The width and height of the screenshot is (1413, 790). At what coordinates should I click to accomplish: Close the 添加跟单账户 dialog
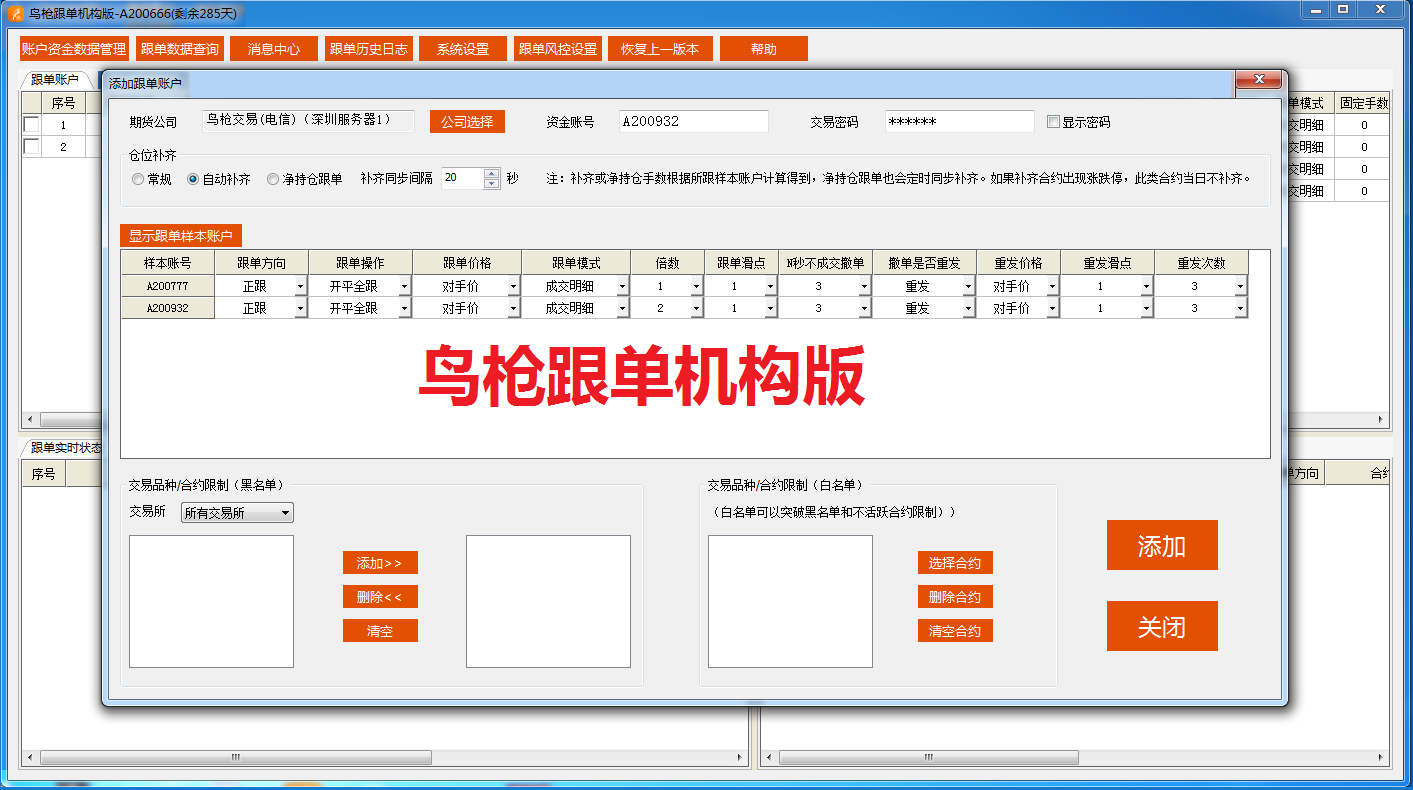tap(1259, 80)
